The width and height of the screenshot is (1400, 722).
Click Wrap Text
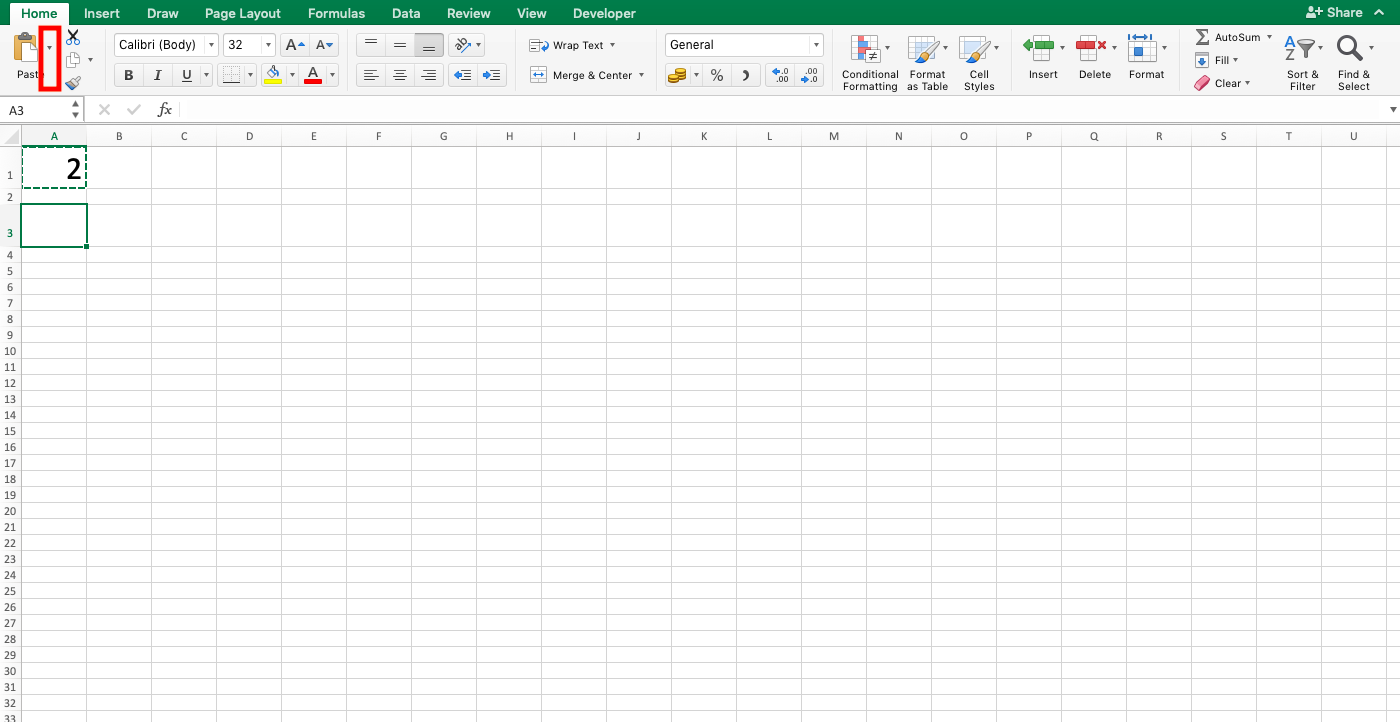click(571, 45)
